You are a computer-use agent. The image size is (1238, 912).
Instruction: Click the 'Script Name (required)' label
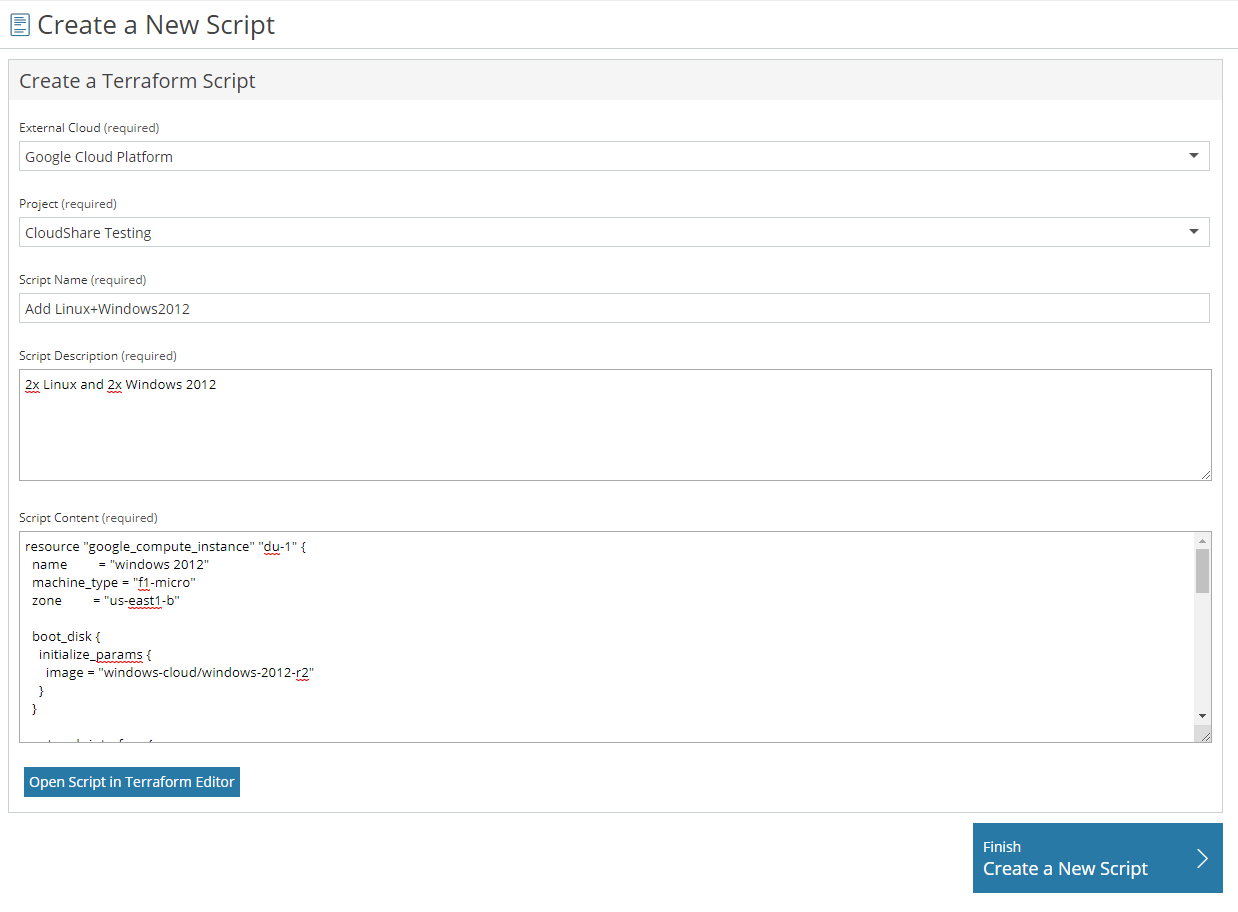[83, 280]
